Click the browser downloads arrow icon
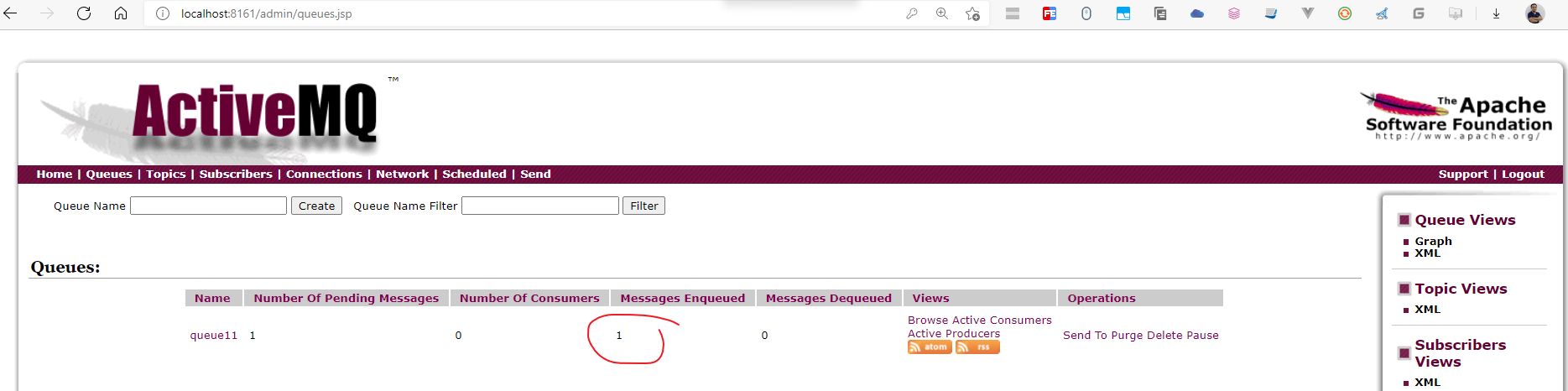Screen dimensions: 1568x391 1496,13
